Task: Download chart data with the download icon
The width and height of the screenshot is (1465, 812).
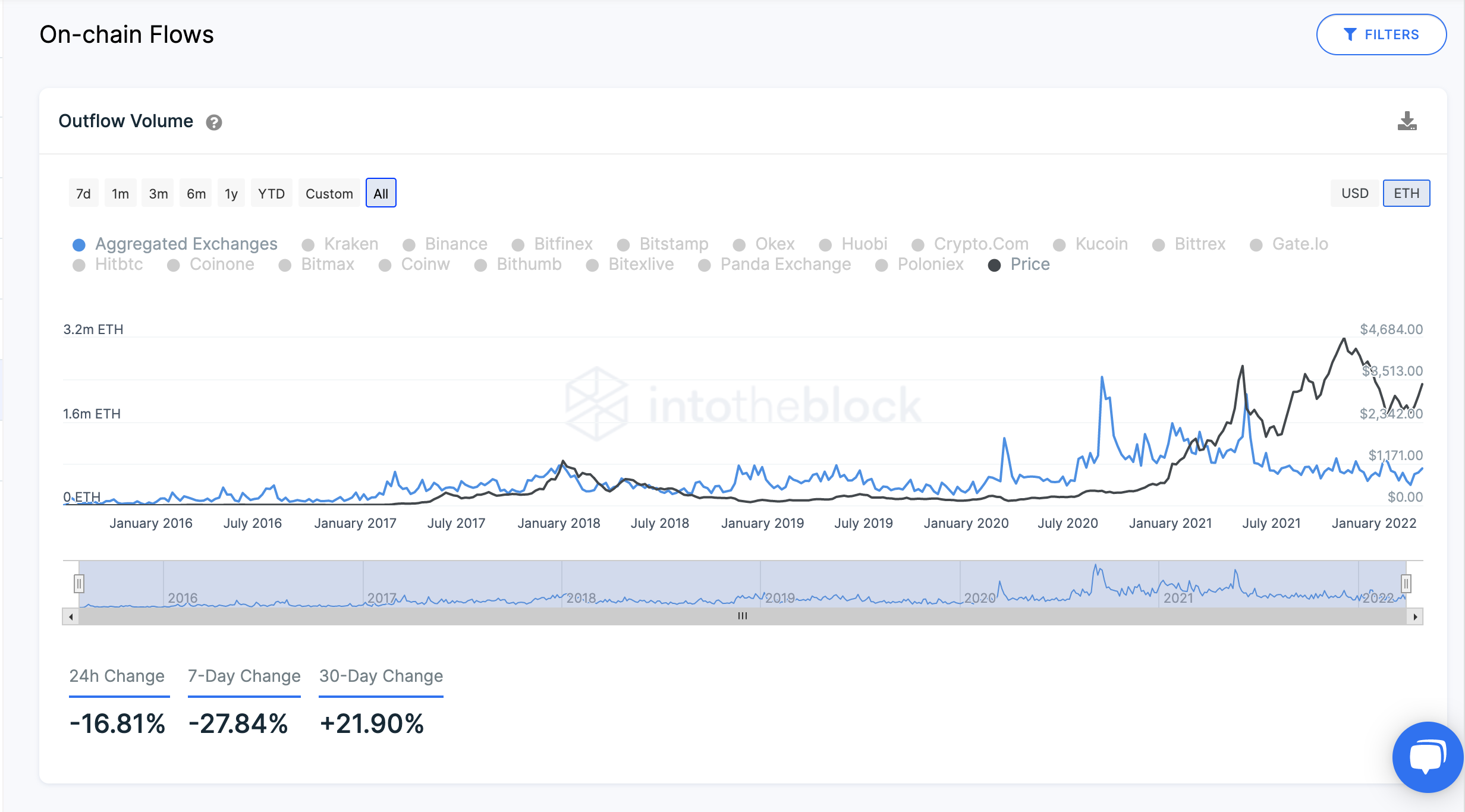Action: [1407, 121]
